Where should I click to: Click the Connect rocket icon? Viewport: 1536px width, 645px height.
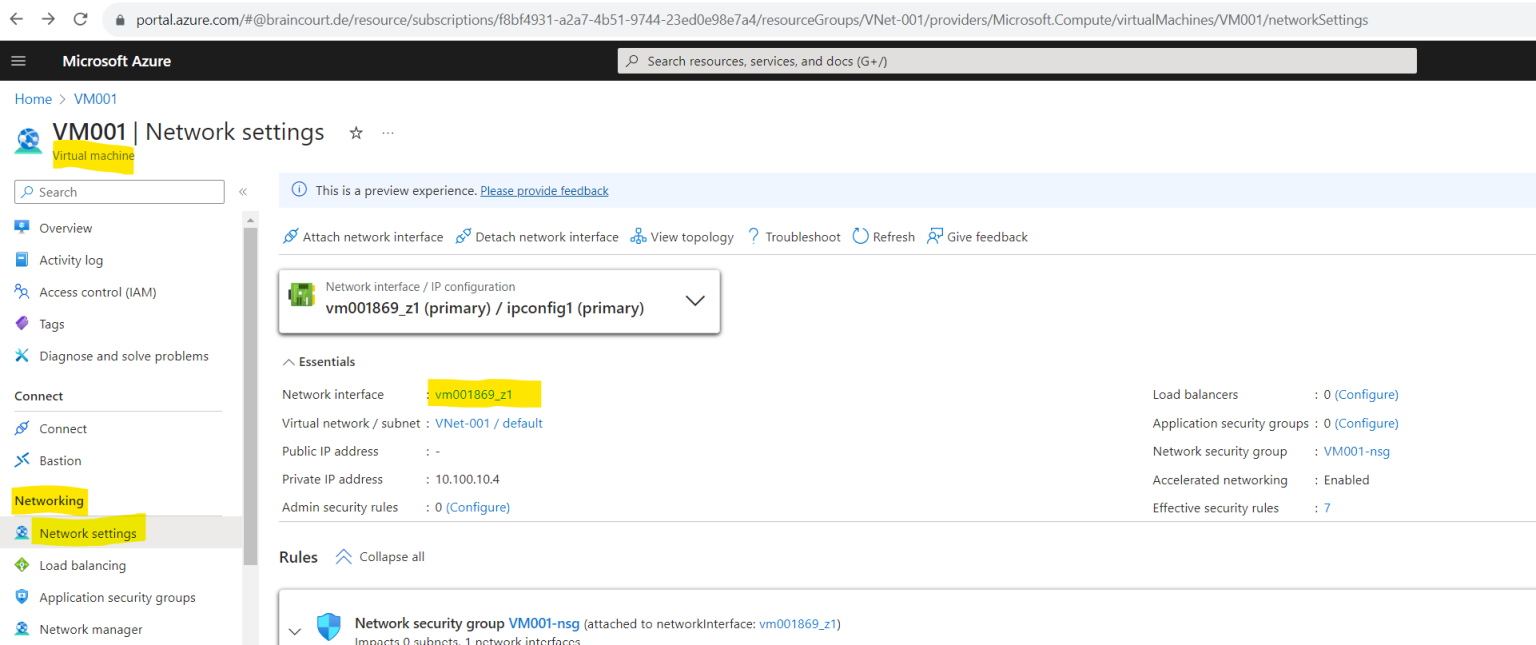(x=22, y=428)
